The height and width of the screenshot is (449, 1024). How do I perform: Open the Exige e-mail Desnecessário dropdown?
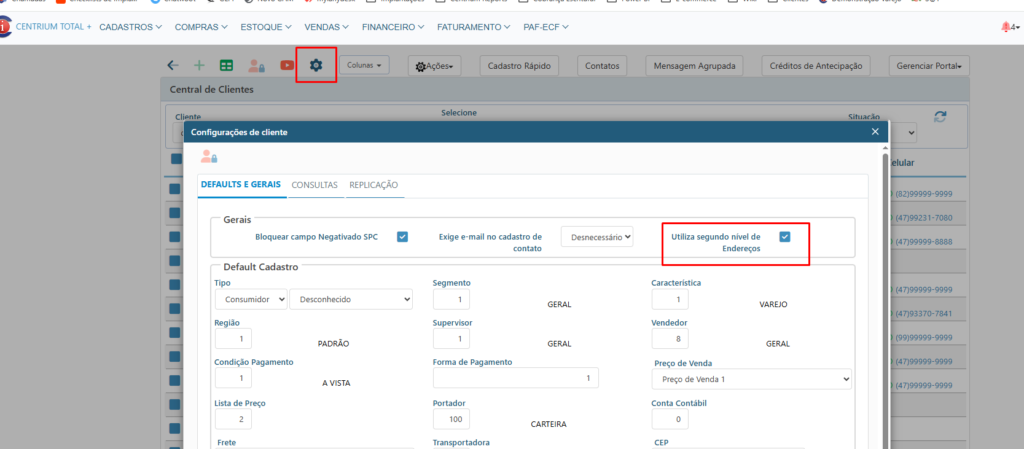click(x=597, y=237)
